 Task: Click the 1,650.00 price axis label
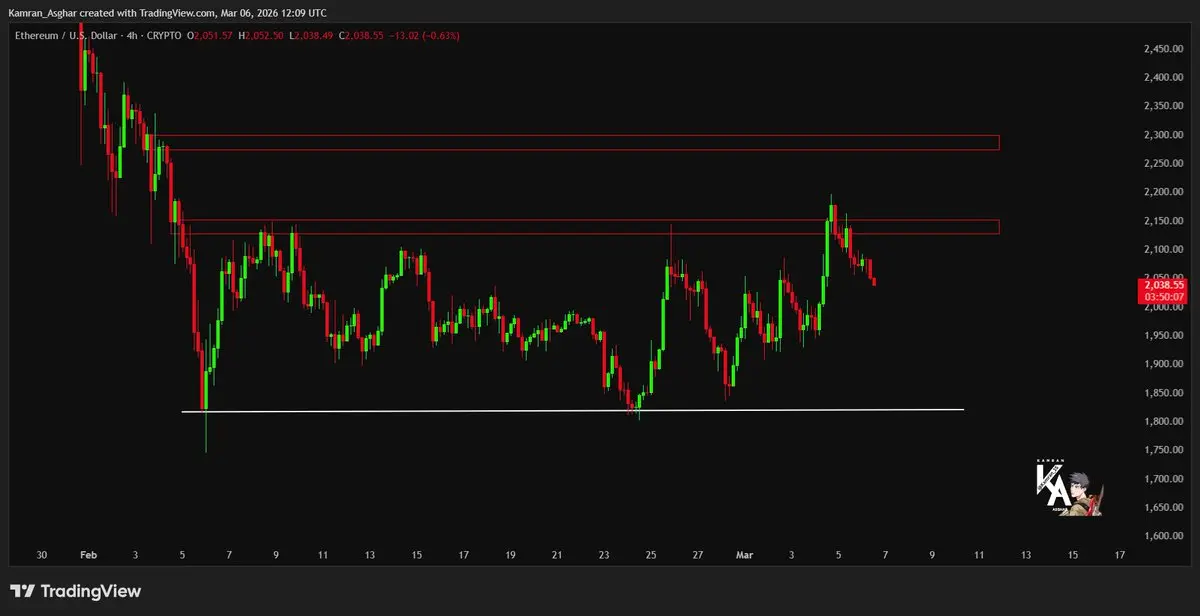[1163, 508]
